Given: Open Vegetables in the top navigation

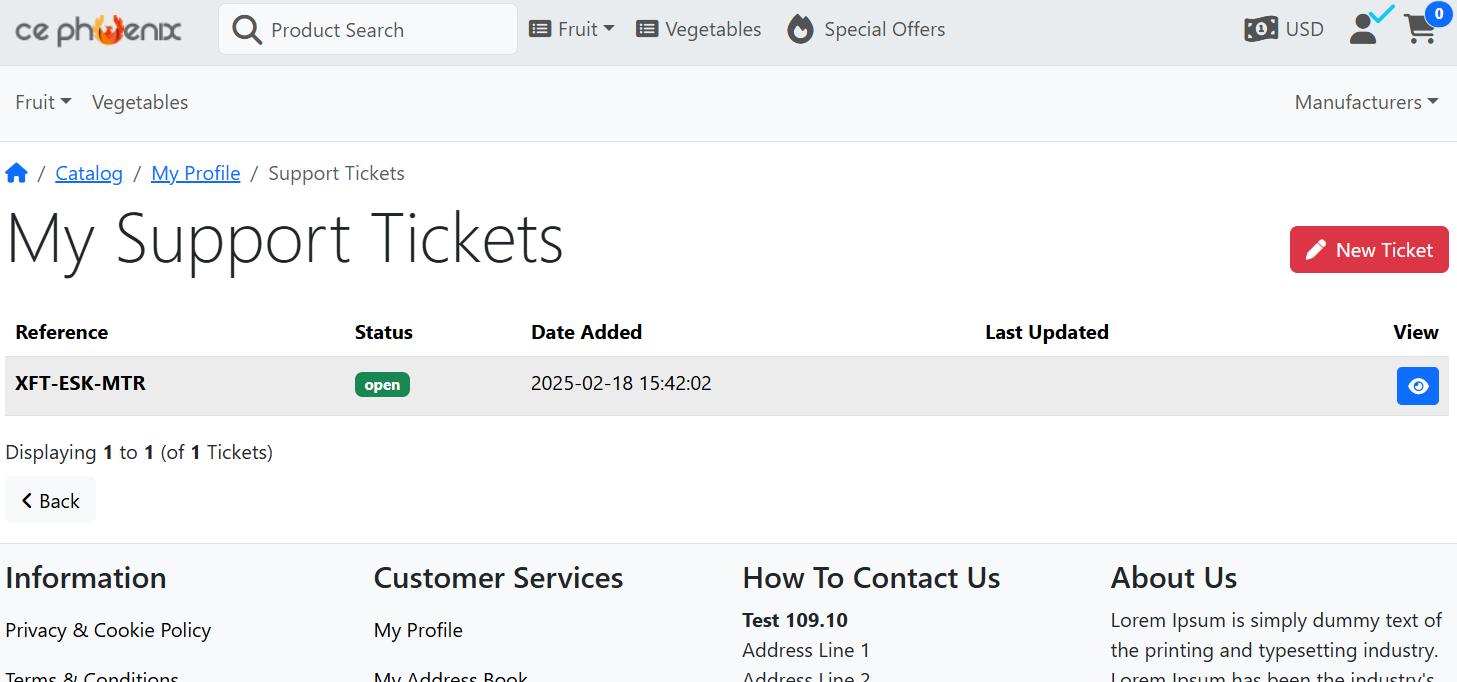Looking at the screenshot, I should point(699,29).
